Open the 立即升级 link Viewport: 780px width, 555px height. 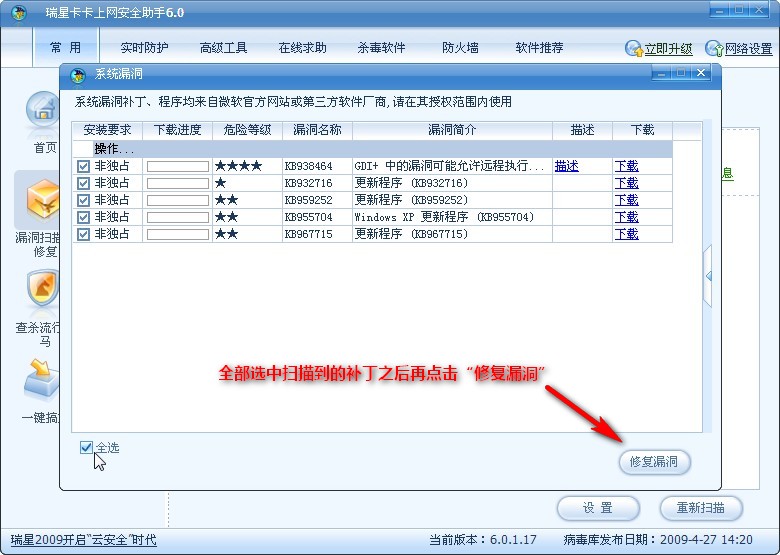point(669,49)
